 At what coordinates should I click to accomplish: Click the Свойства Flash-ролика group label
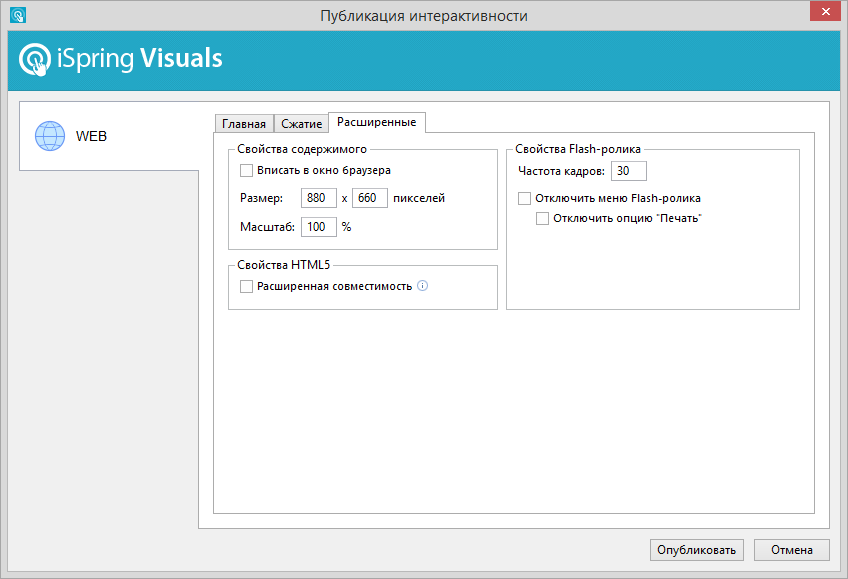pyautogui.click(x=578, y=149)
